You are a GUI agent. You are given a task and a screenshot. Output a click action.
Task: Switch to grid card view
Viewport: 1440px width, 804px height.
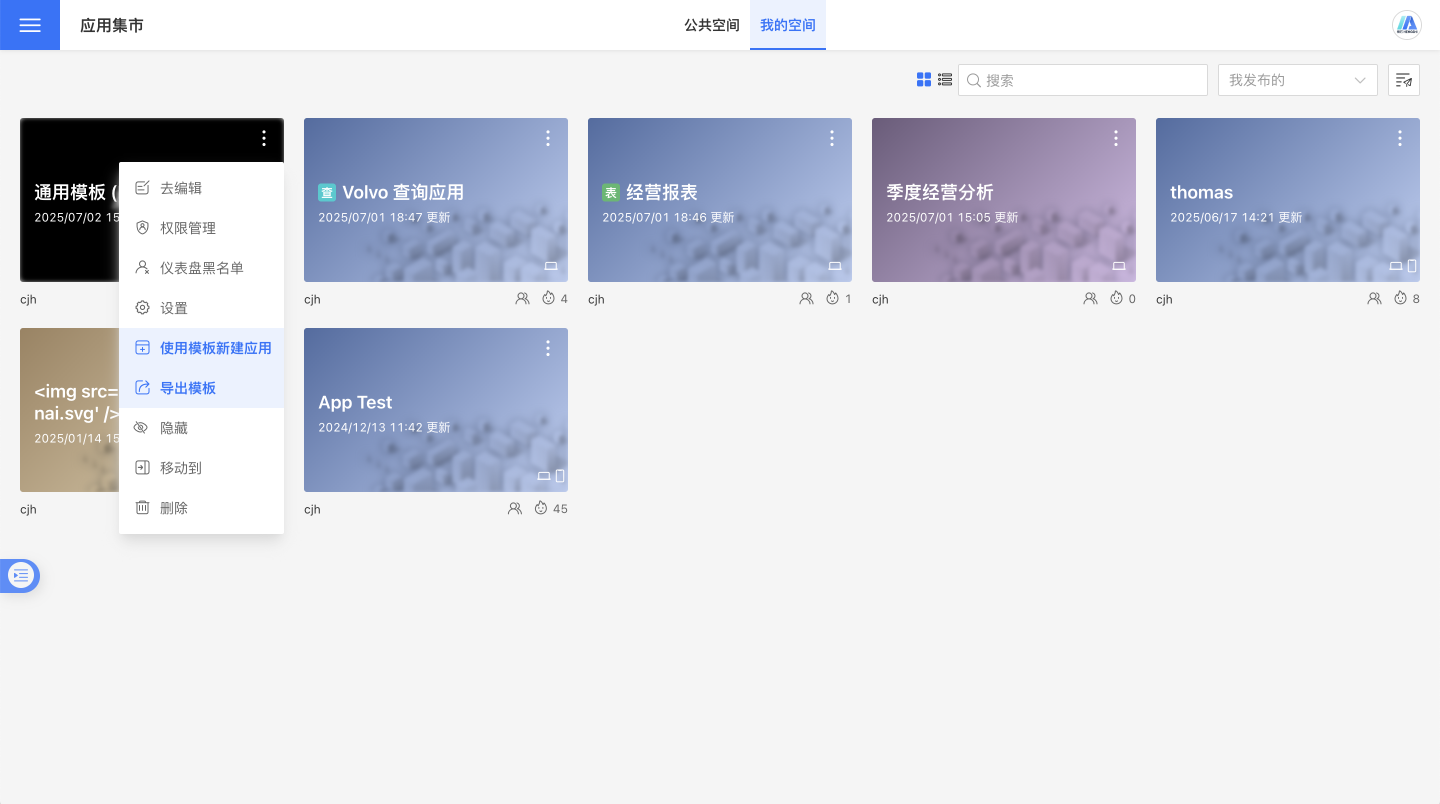(x=924, y=80)
